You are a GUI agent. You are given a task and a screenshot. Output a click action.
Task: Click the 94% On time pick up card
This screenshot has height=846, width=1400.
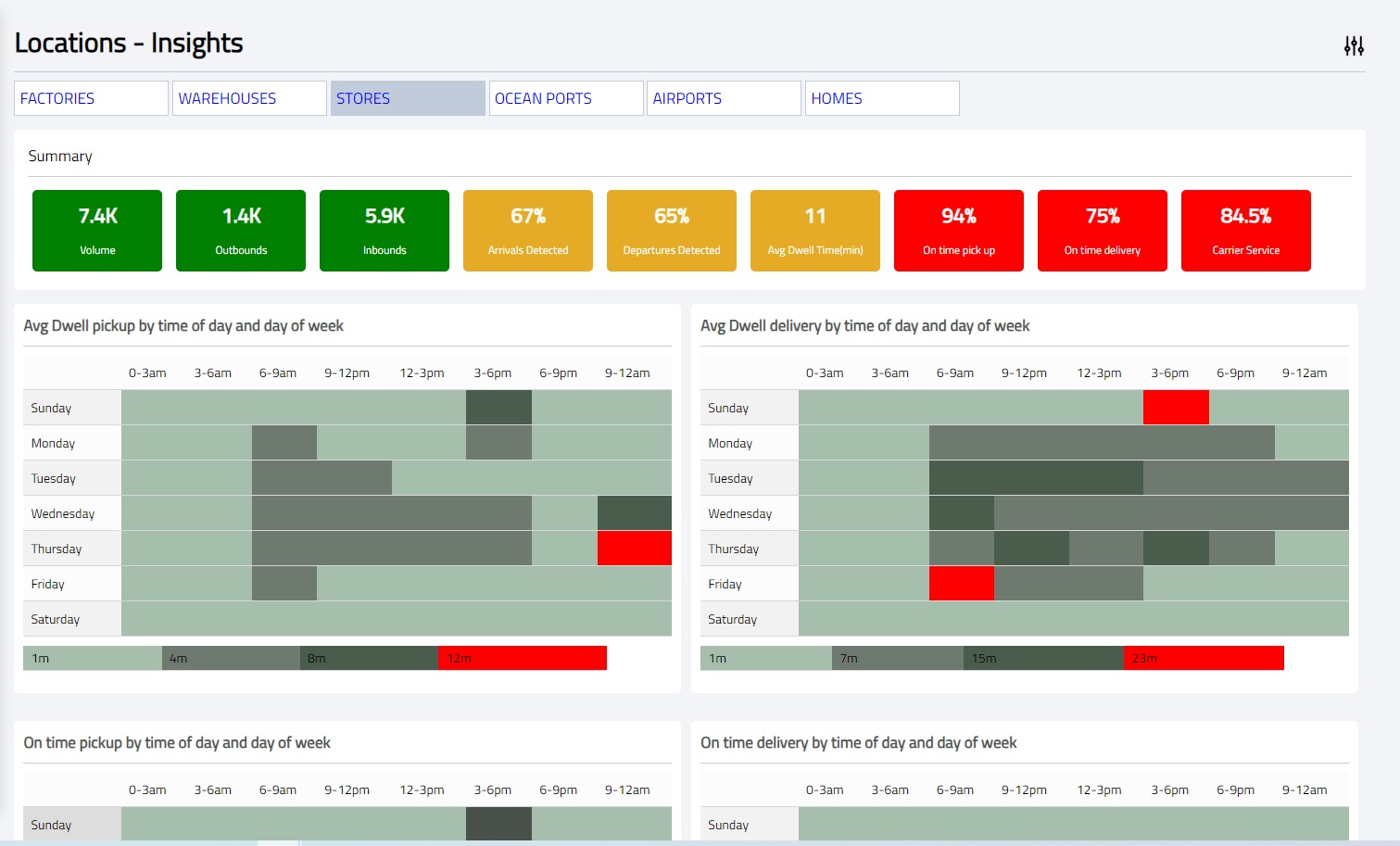coord(959,231)
